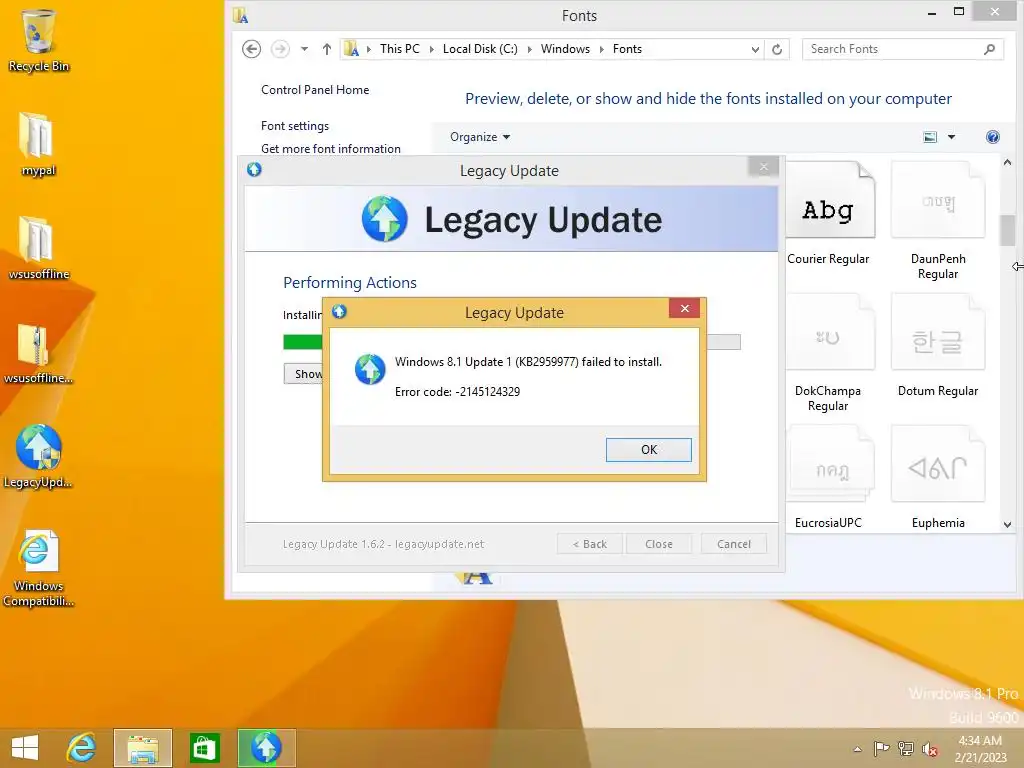The image size is (1024, 768).
Task: Open the Fonts help icon
Action: (993, 137)
